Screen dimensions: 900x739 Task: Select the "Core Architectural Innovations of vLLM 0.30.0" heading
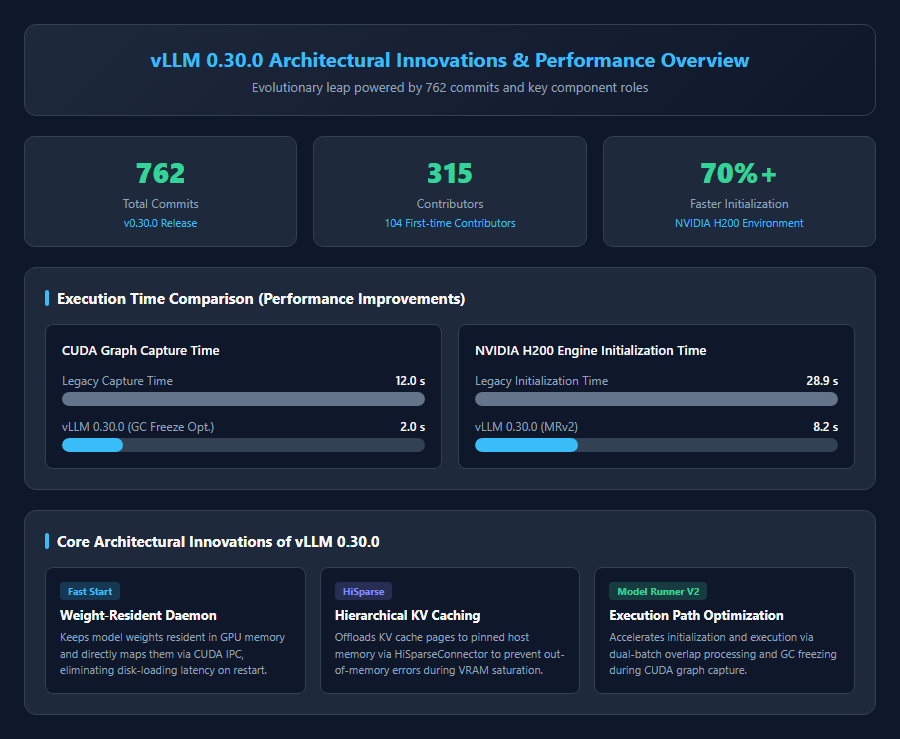click(218, 542)
